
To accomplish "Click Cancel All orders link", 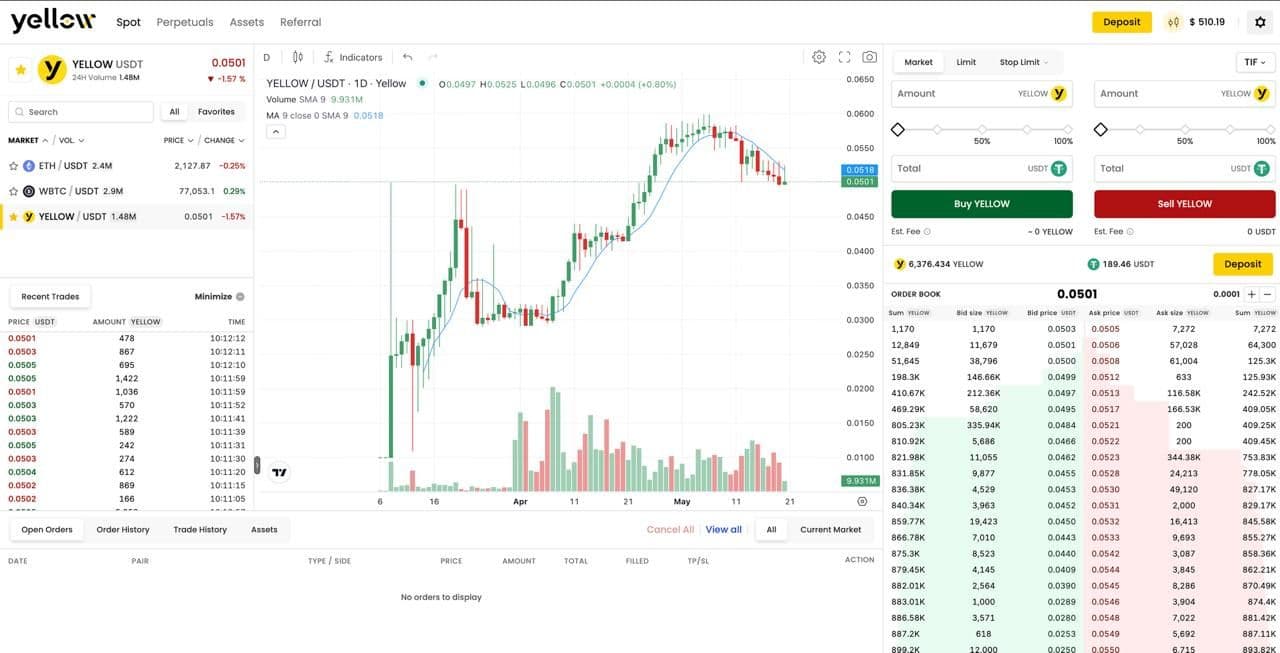I will point(670,529).
